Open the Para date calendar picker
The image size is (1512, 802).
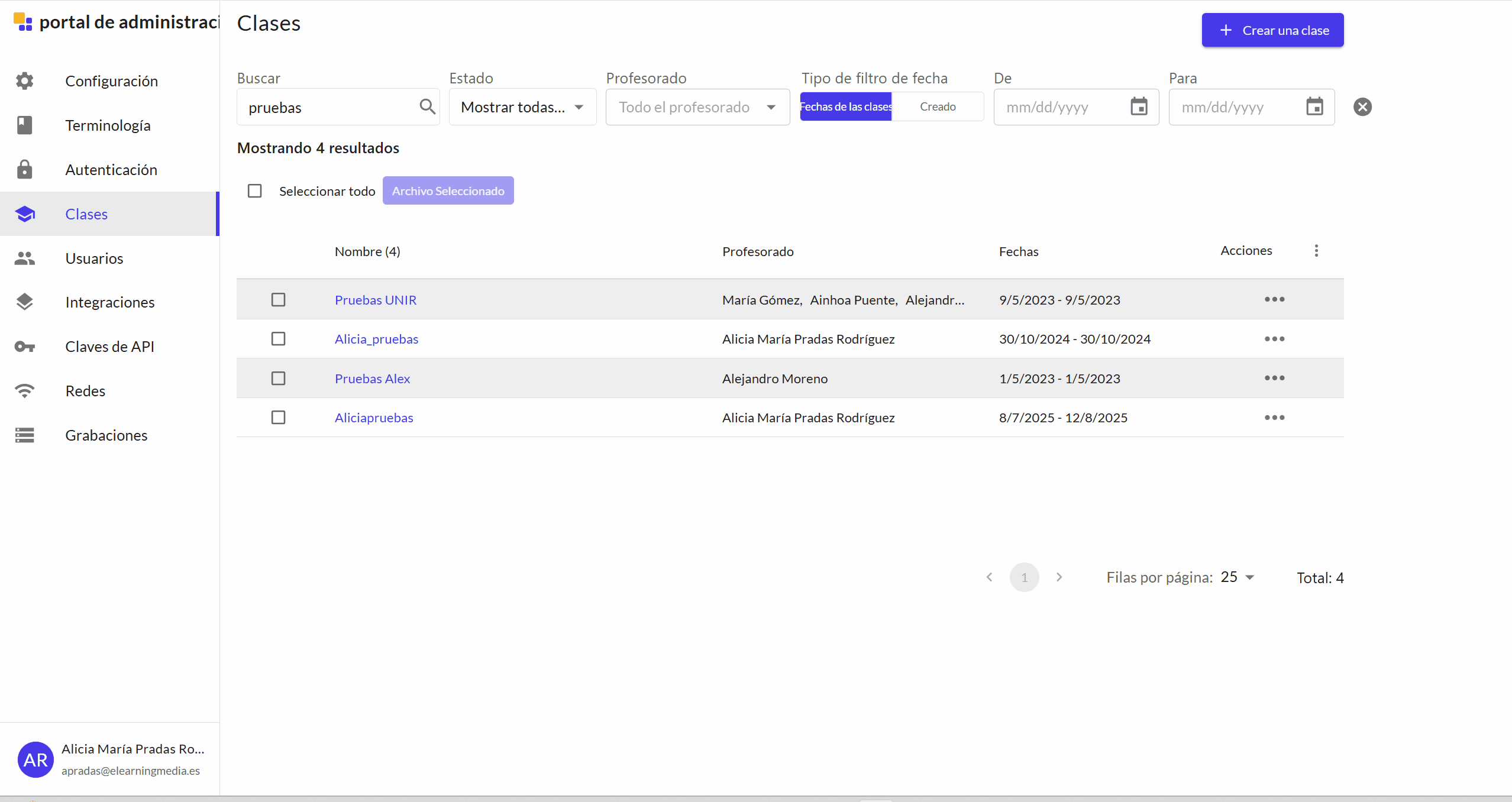(x=1314, y=107)
